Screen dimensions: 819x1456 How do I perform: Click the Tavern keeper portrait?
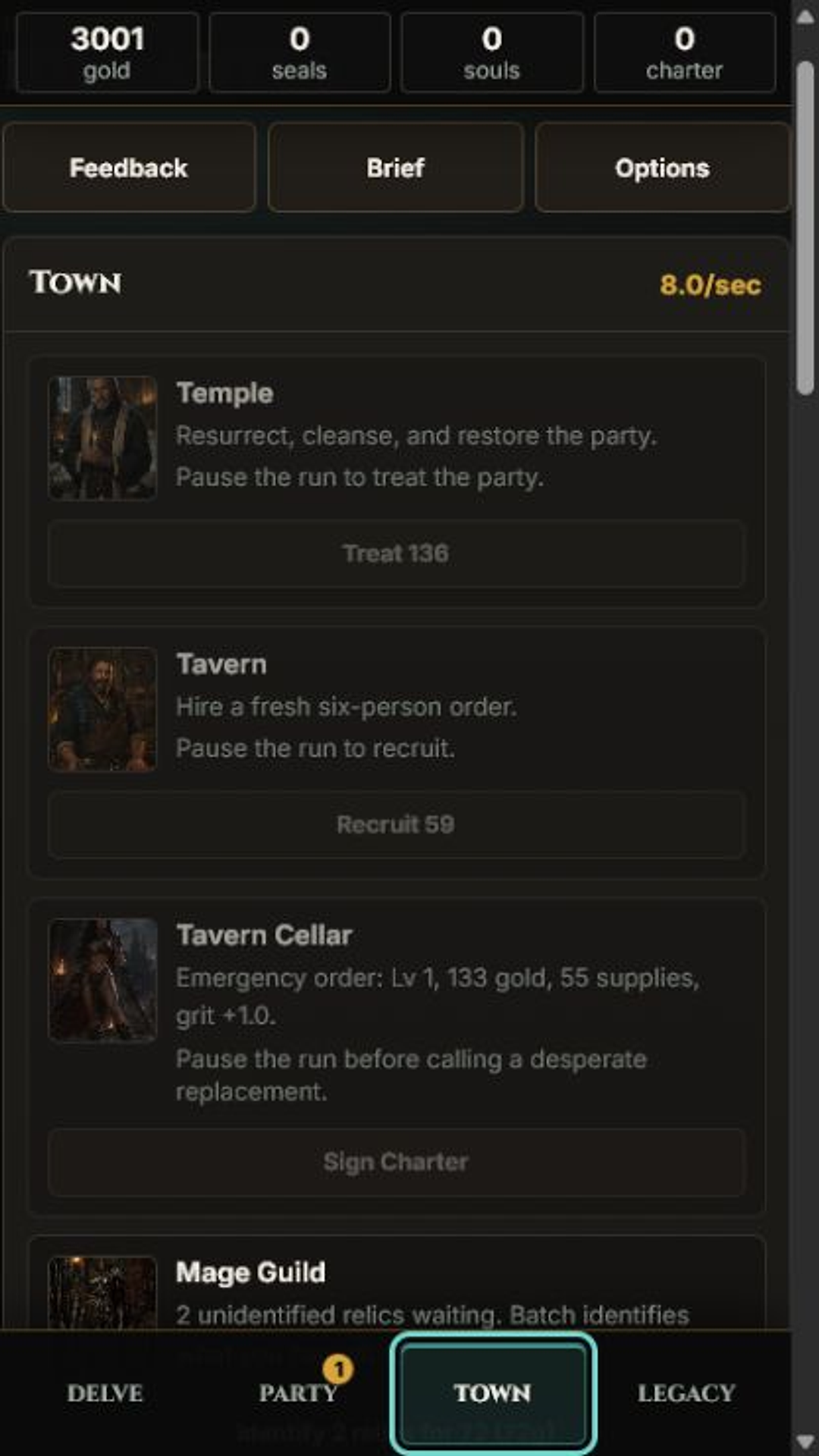pyautogui.click(x=102, y=709)
